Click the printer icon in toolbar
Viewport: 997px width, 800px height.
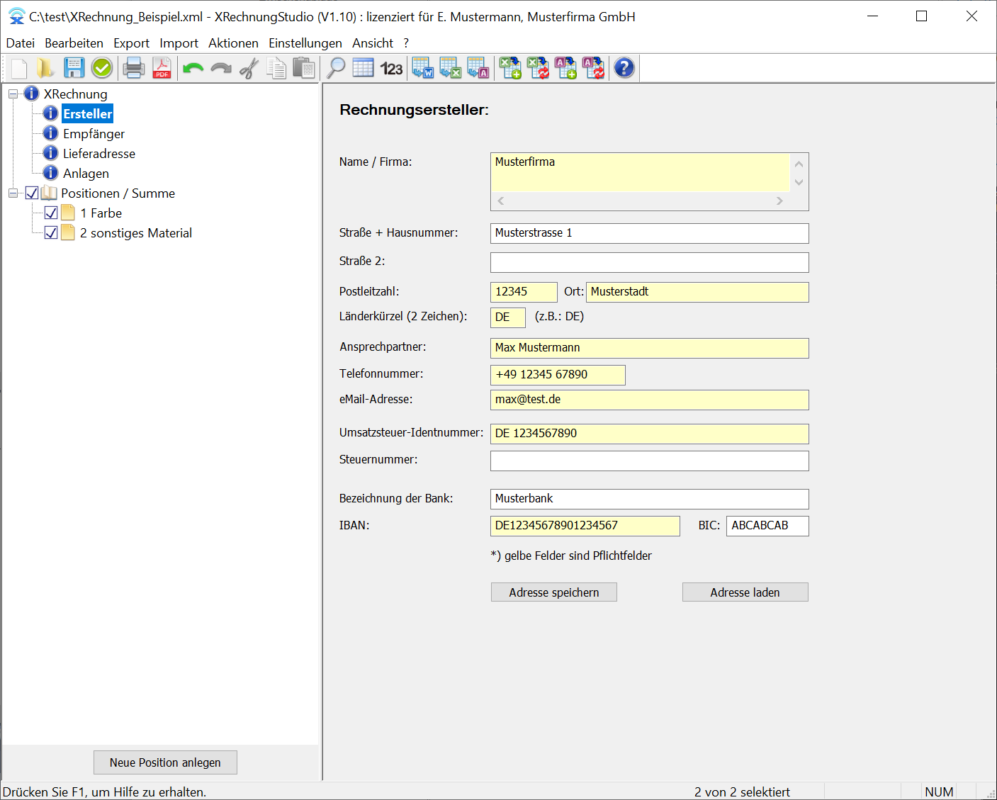(x=133, y=68)
